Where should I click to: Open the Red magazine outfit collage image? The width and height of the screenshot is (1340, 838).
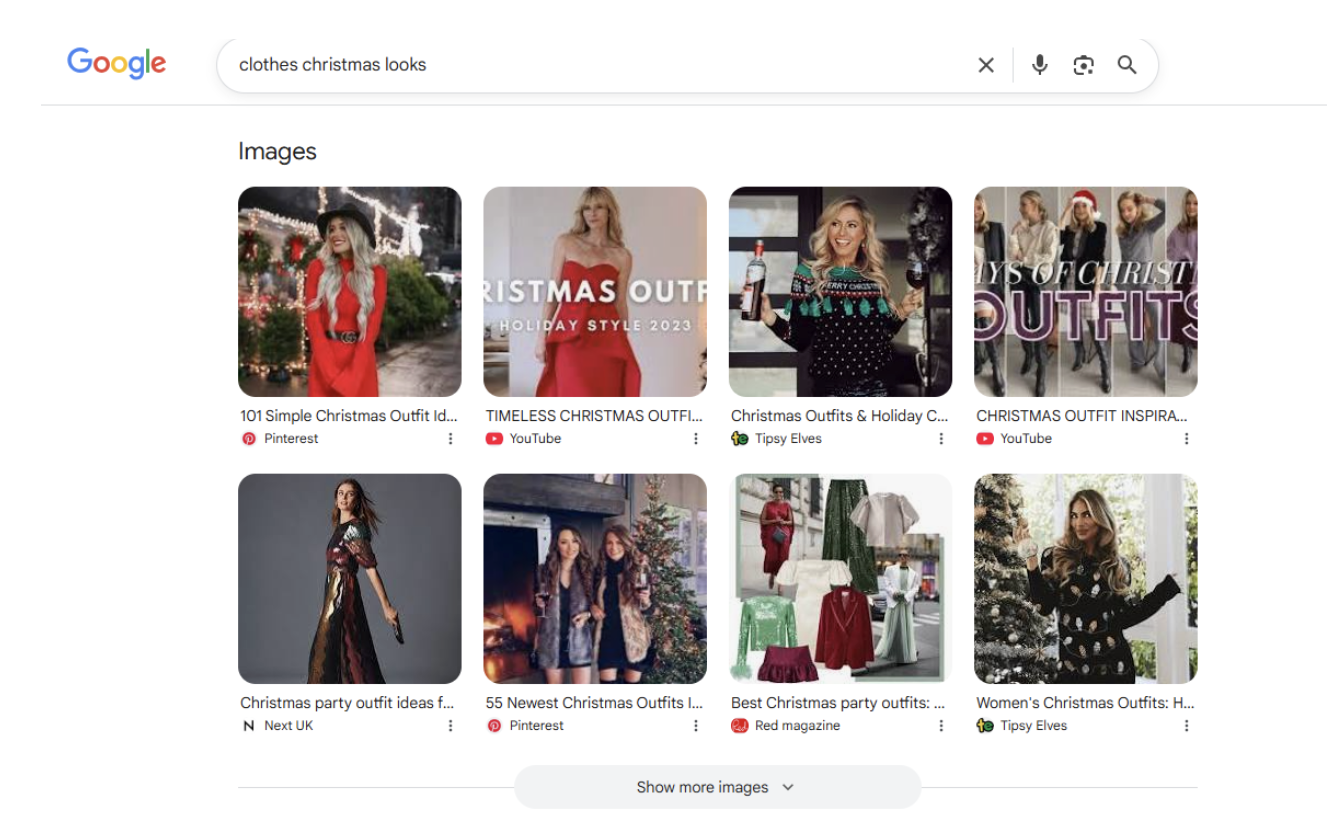(840, 579)
